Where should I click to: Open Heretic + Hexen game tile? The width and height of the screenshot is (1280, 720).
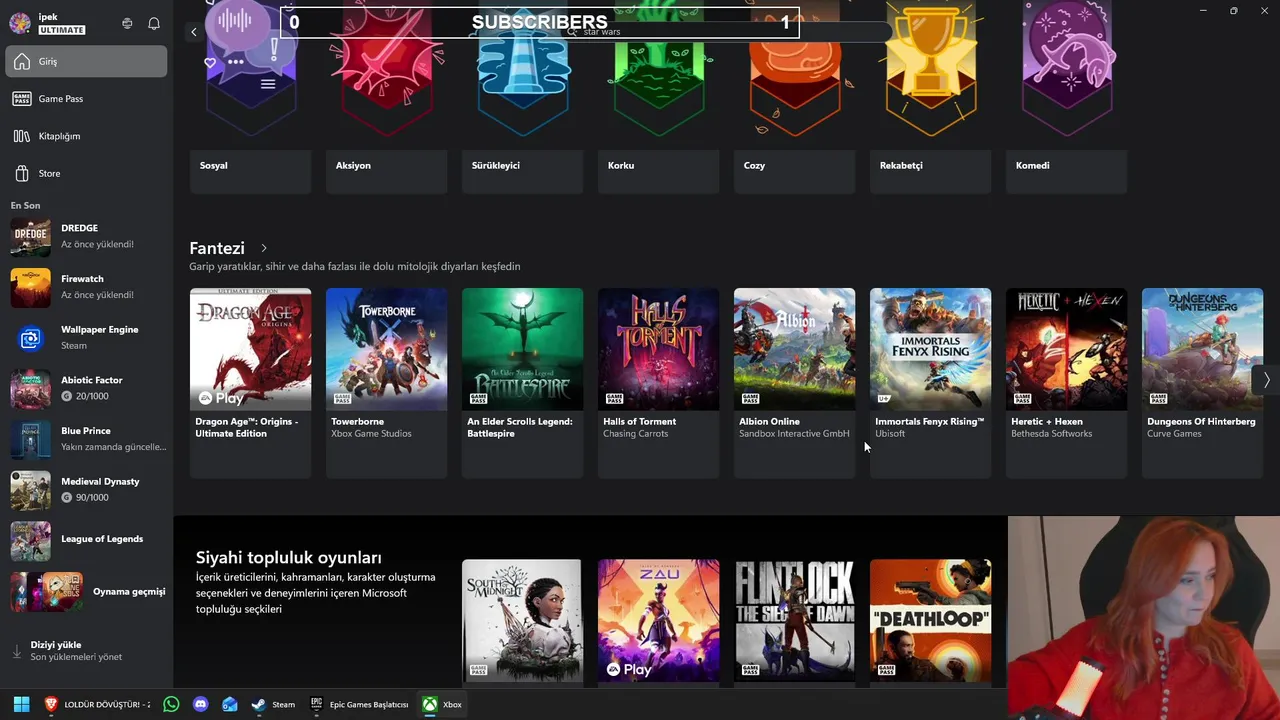click(1066, 383)
